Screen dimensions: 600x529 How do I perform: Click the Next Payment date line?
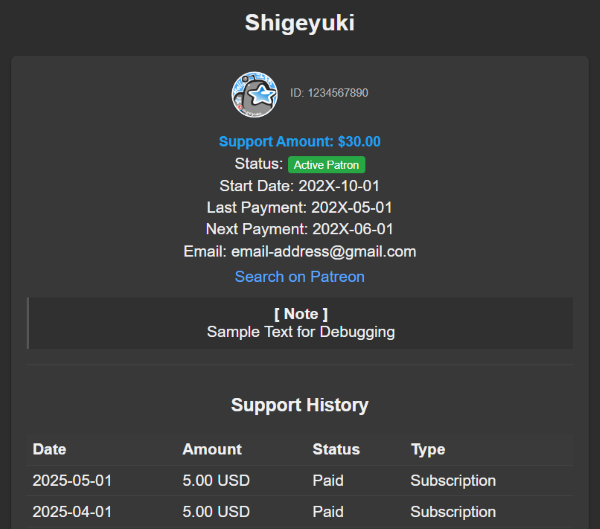300,230
